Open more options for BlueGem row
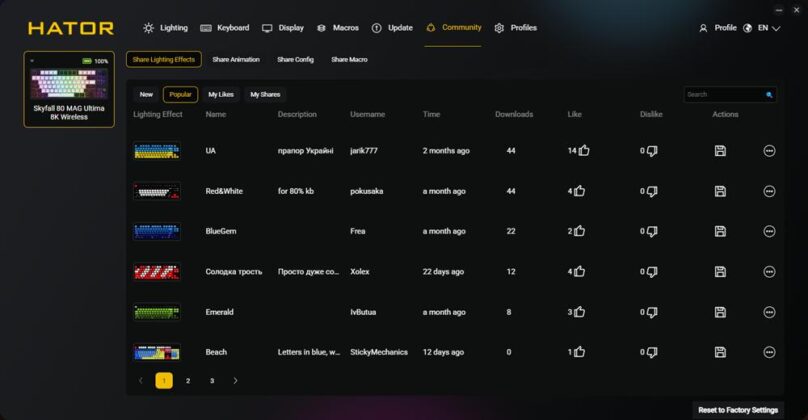This screenshot has height=420, width=808. click(x=769, y=231)
